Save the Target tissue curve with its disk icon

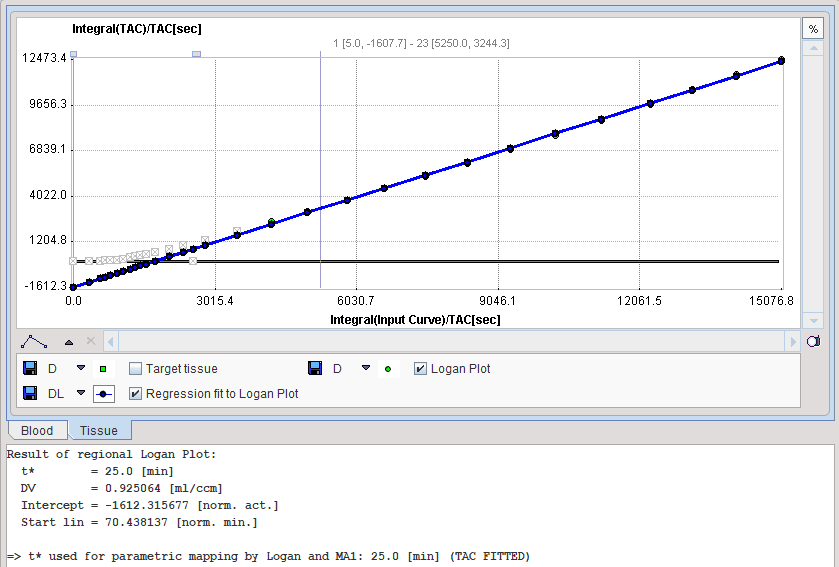tap(30, 369)
